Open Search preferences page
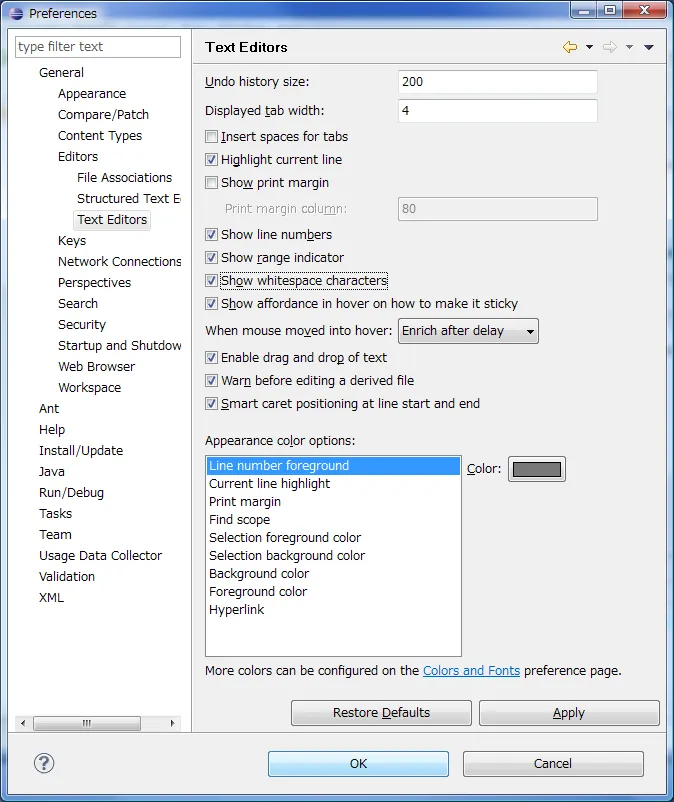 [x=78, y=303]
